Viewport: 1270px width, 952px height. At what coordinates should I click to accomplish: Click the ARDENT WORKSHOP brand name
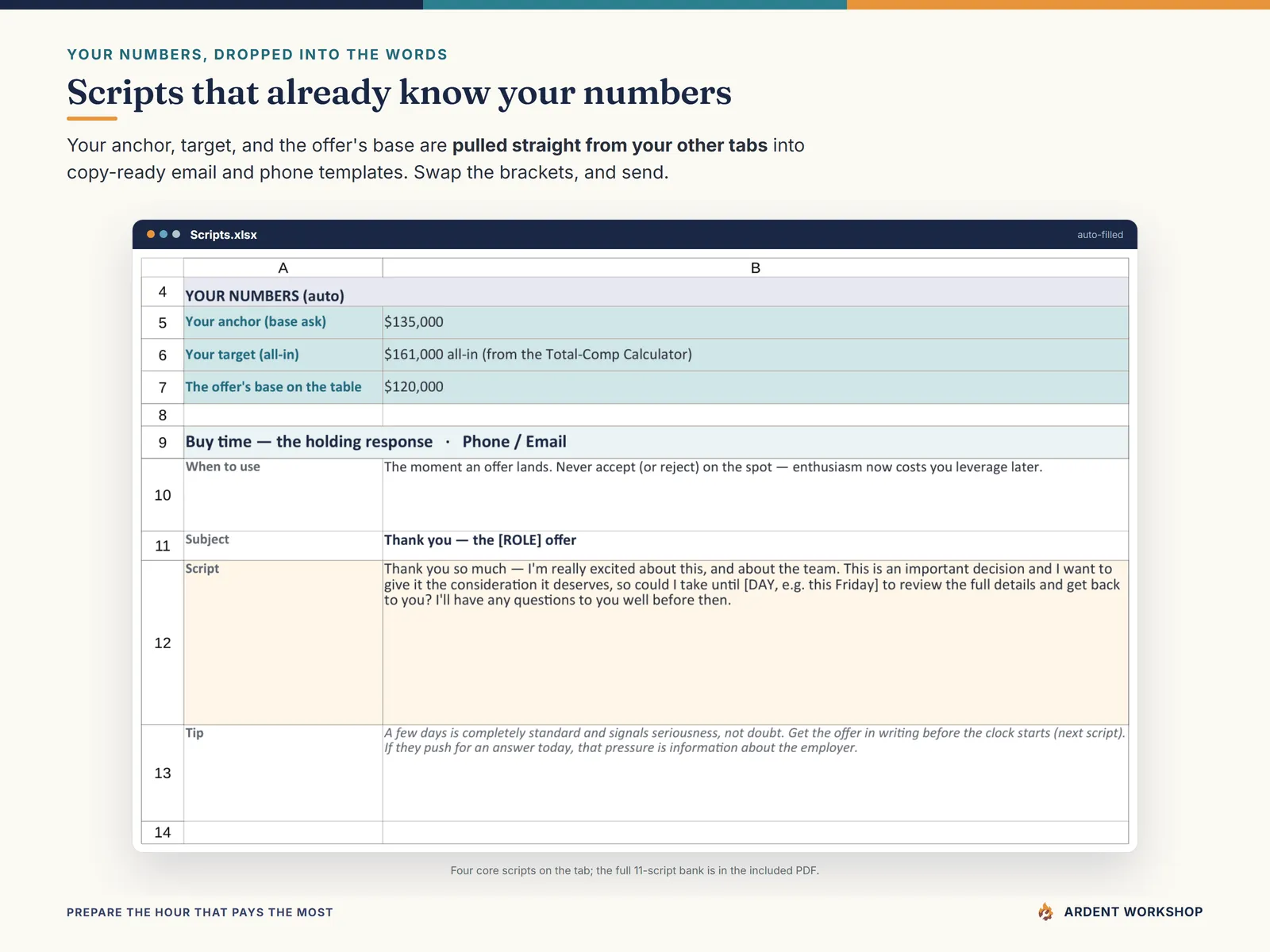[1133, 912]
